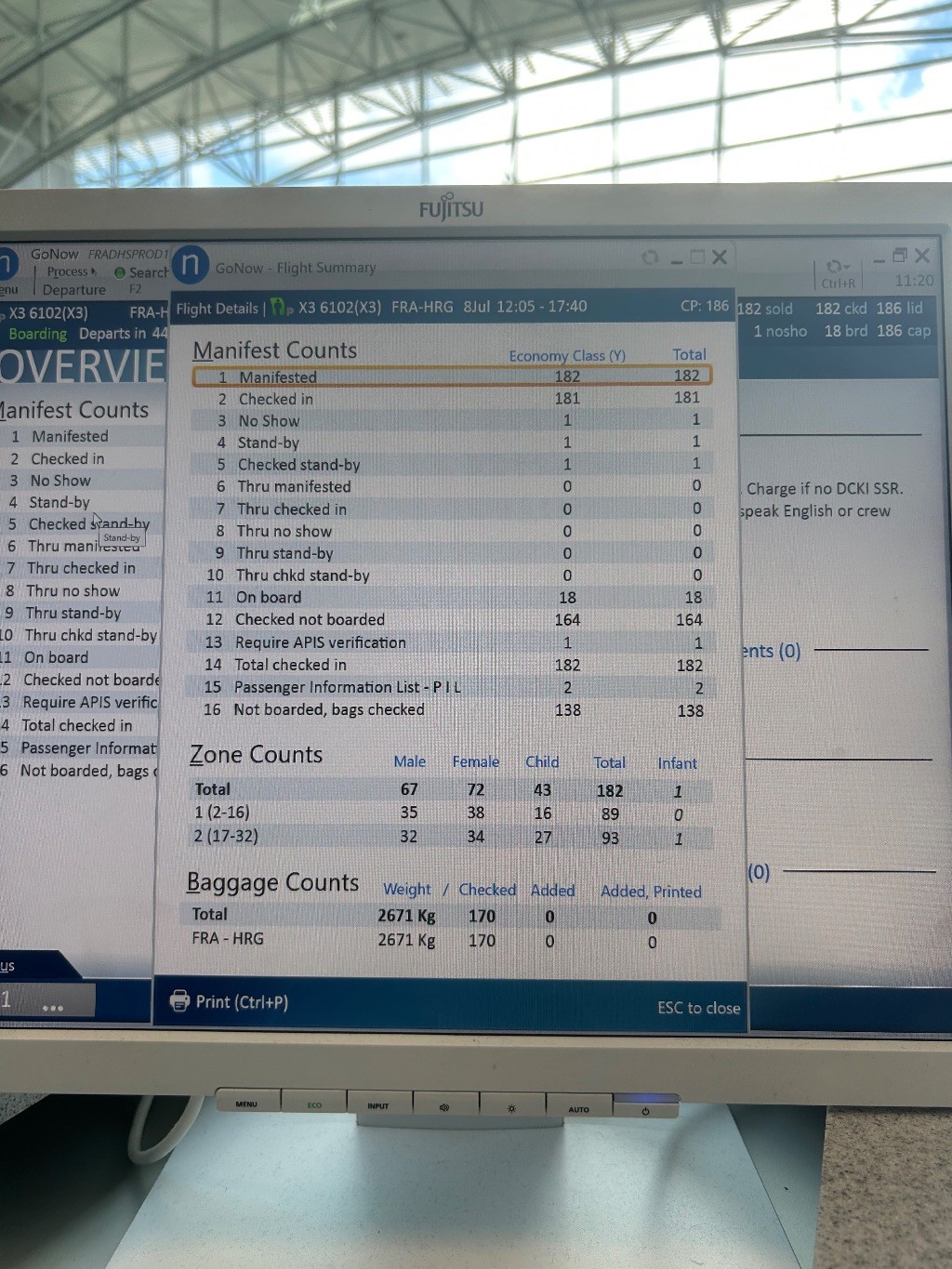Click the ellipsis button in bottom-left bar

point(53,1007)
